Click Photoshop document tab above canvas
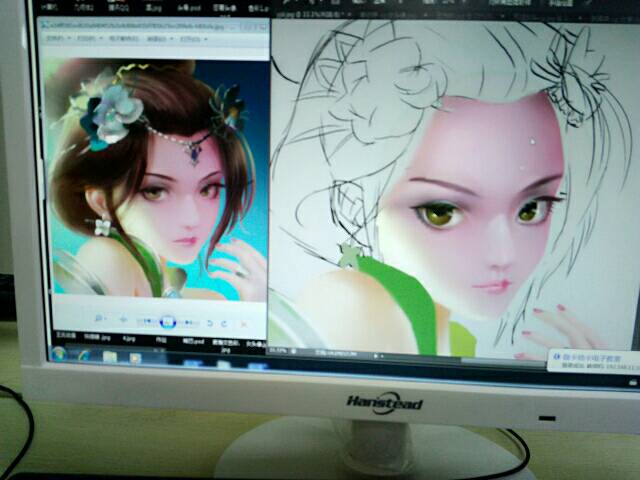Viewport: 640px width, 480px height. pyautogui.click(x=314, y=14)
